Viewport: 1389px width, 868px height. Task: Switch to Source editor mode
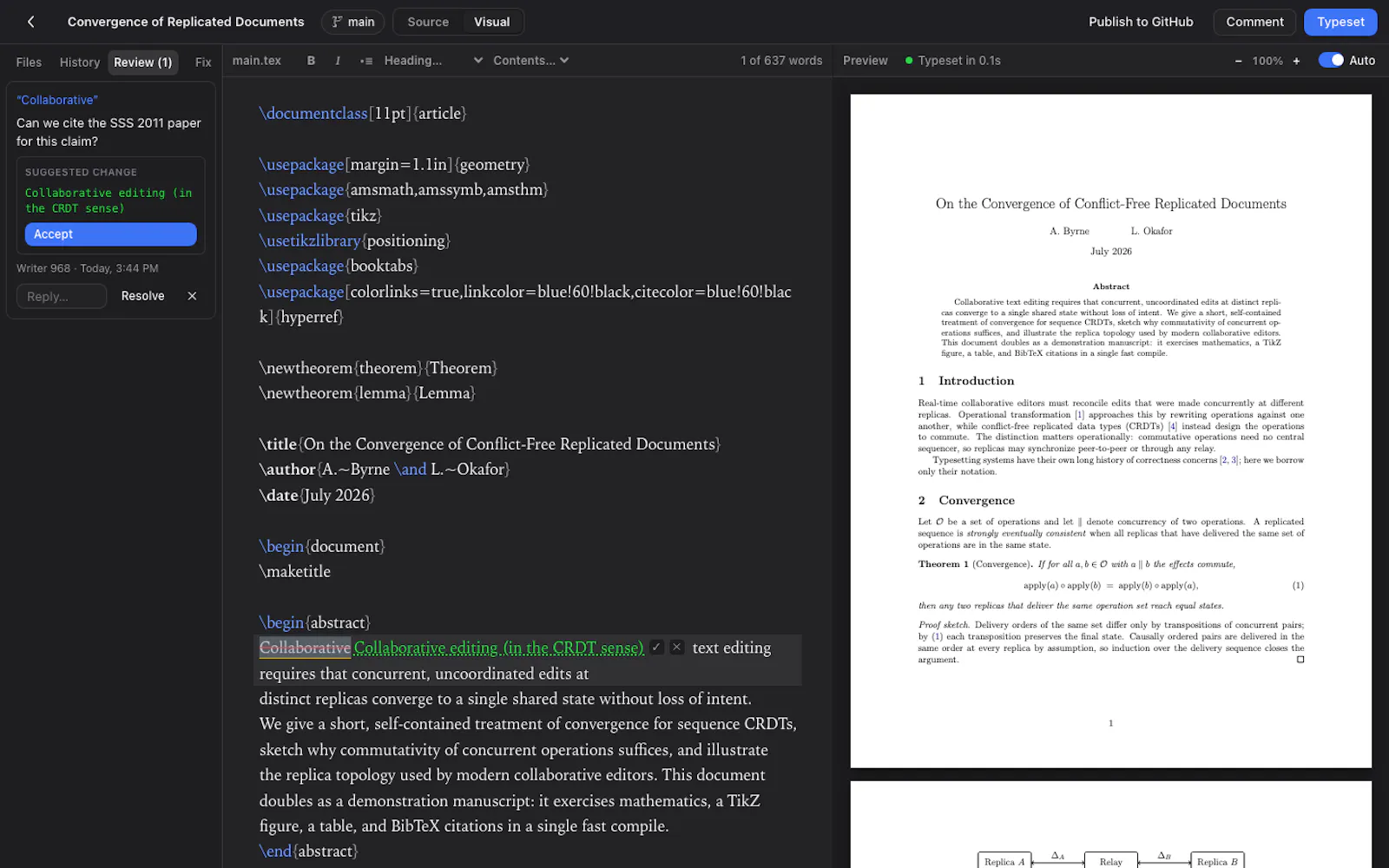tap(428, 22)
